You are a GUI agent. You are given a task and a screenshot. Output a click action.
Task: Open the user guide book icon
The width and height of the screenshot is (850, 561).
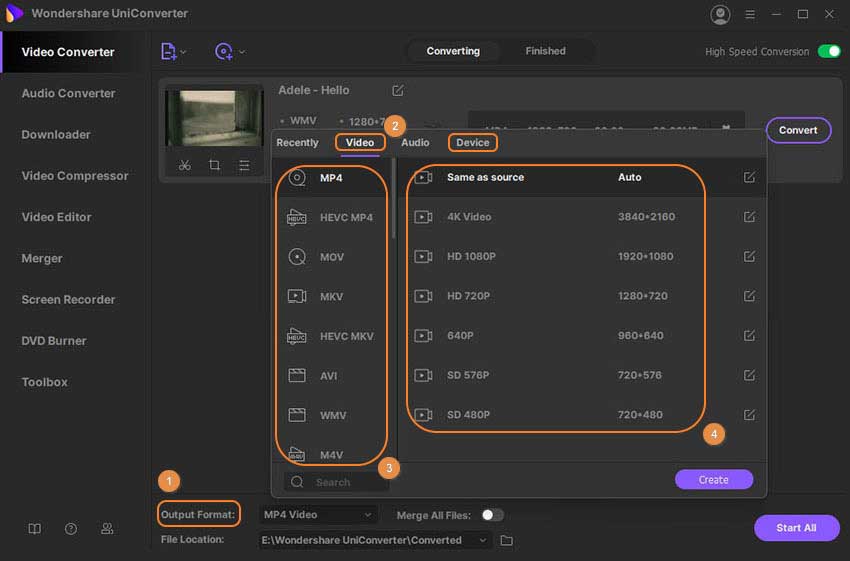click(x=35, y=528)
